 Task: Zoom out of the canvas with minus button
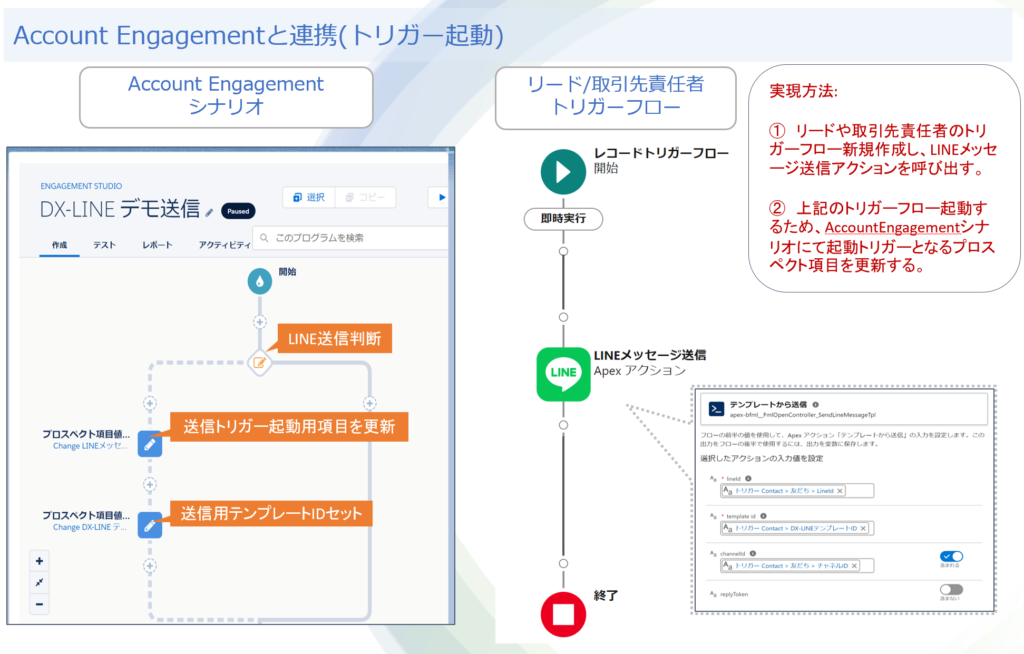pos(39,603)
